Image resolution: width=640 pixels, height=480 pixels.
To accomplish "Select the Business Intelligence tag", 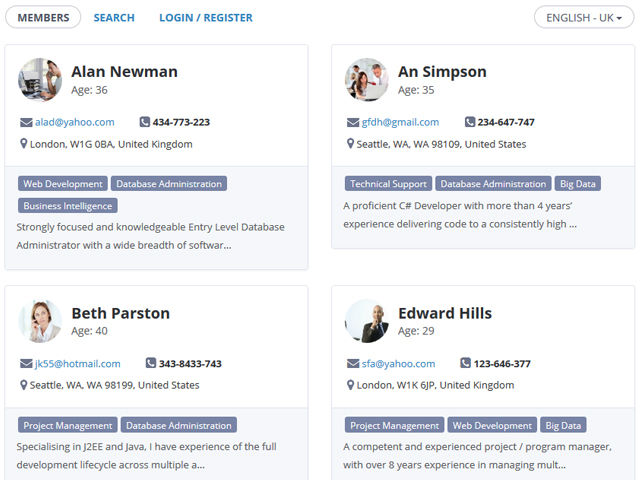I will 68,206.
